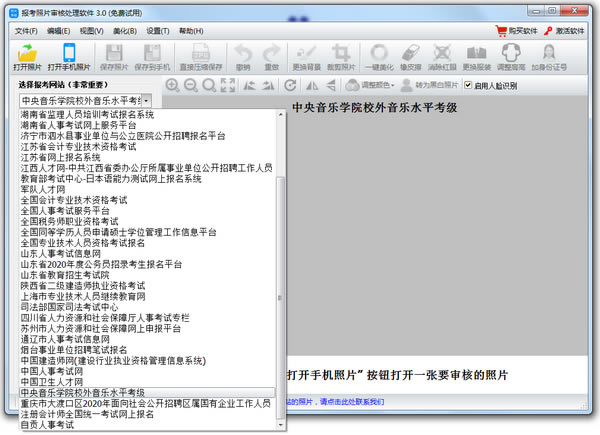The width and height of the screenshot is (600, 435).
Task: Open the Help (帮助) menu
Action: (x=189, y=31)
